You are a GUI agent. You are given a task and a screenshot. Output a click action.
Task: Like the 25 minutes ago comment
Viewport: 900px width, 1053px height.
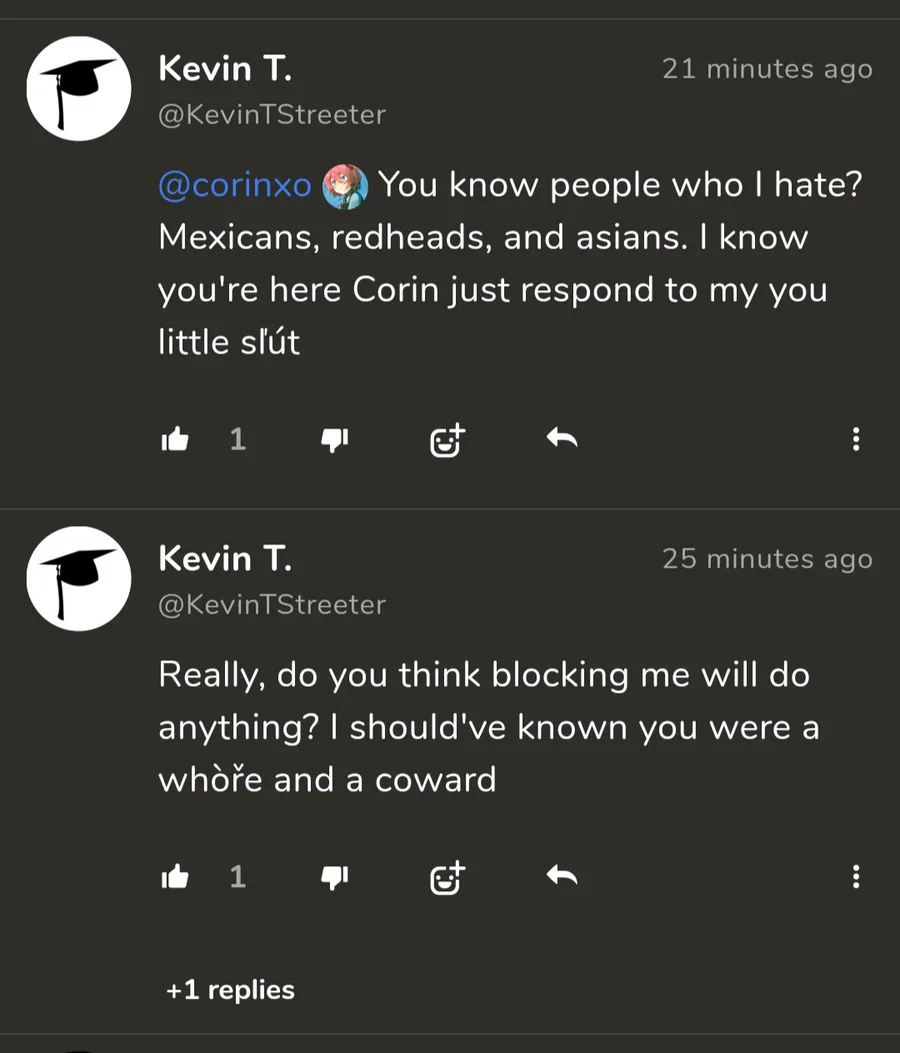pos(175,877)
